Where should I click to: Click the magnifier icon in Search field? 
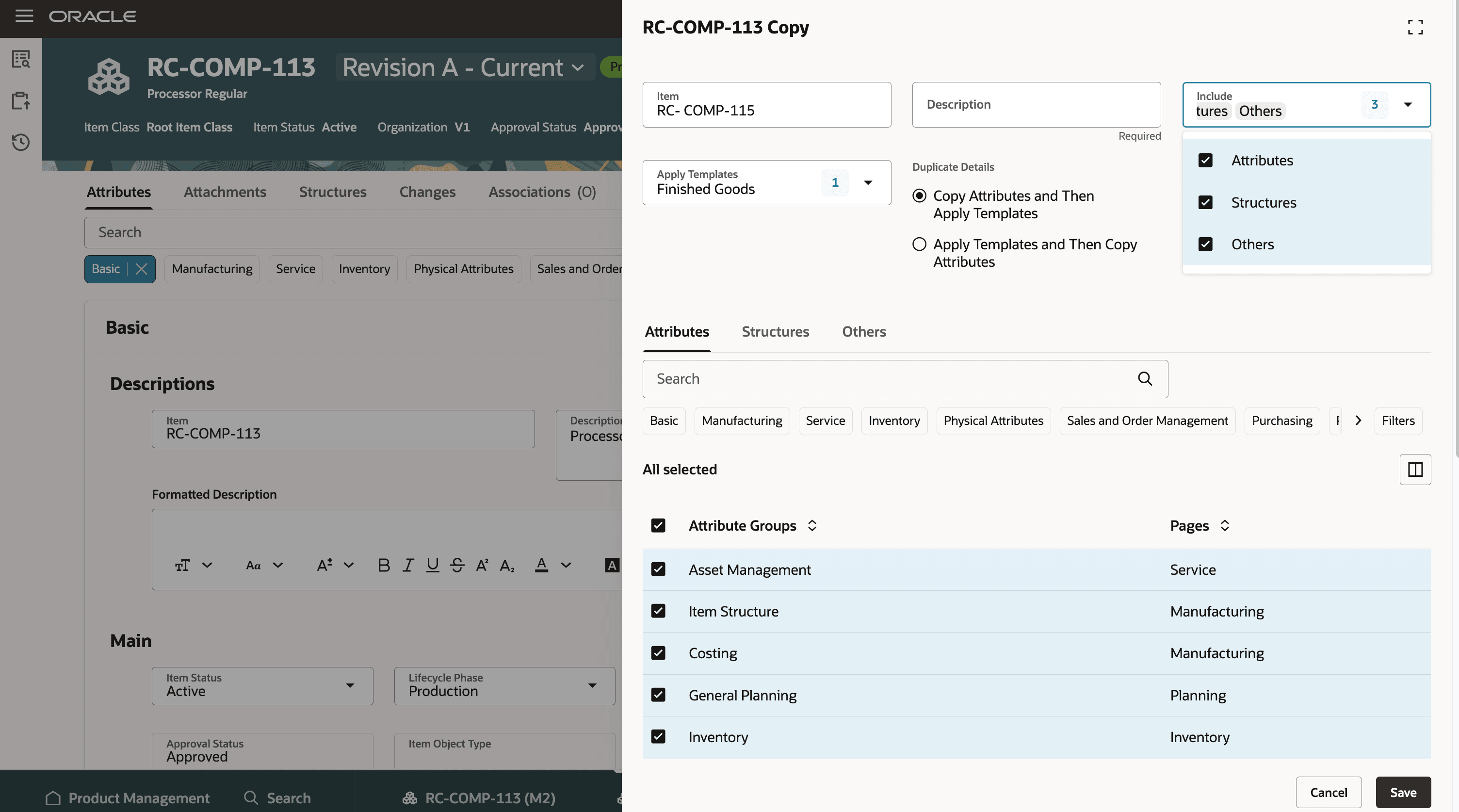pyautogui.click(x=1145, y=379)
